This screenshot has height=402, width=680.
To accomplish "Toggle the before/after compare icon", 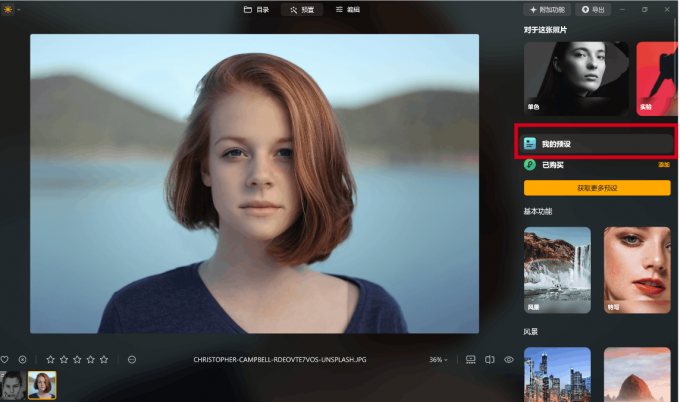I will pos(489,359).
